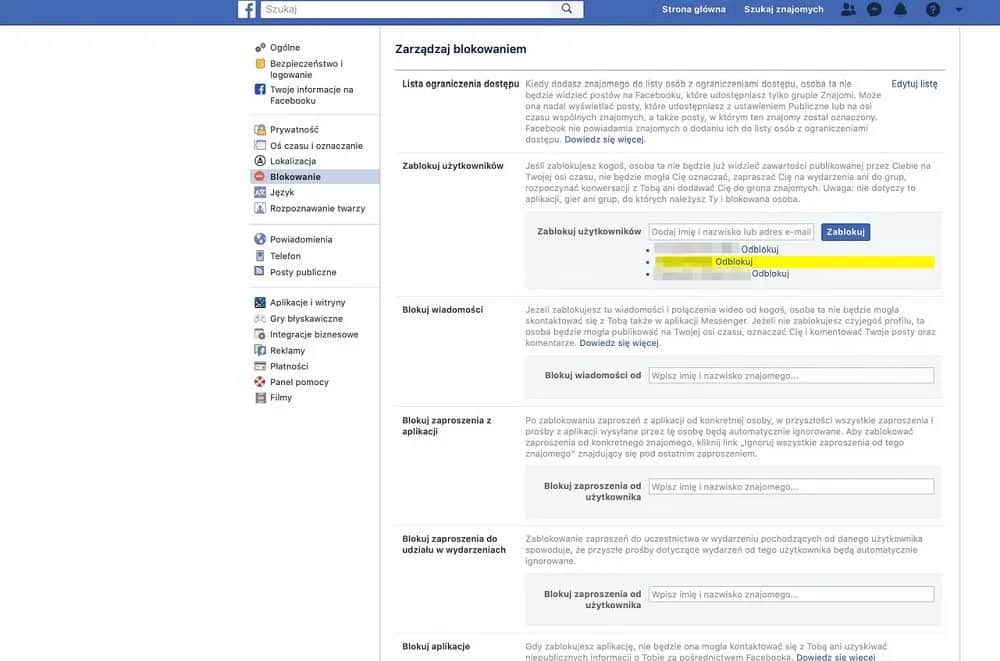Open the notifications bell icon
1000x661 pixels.
[899, 8]
